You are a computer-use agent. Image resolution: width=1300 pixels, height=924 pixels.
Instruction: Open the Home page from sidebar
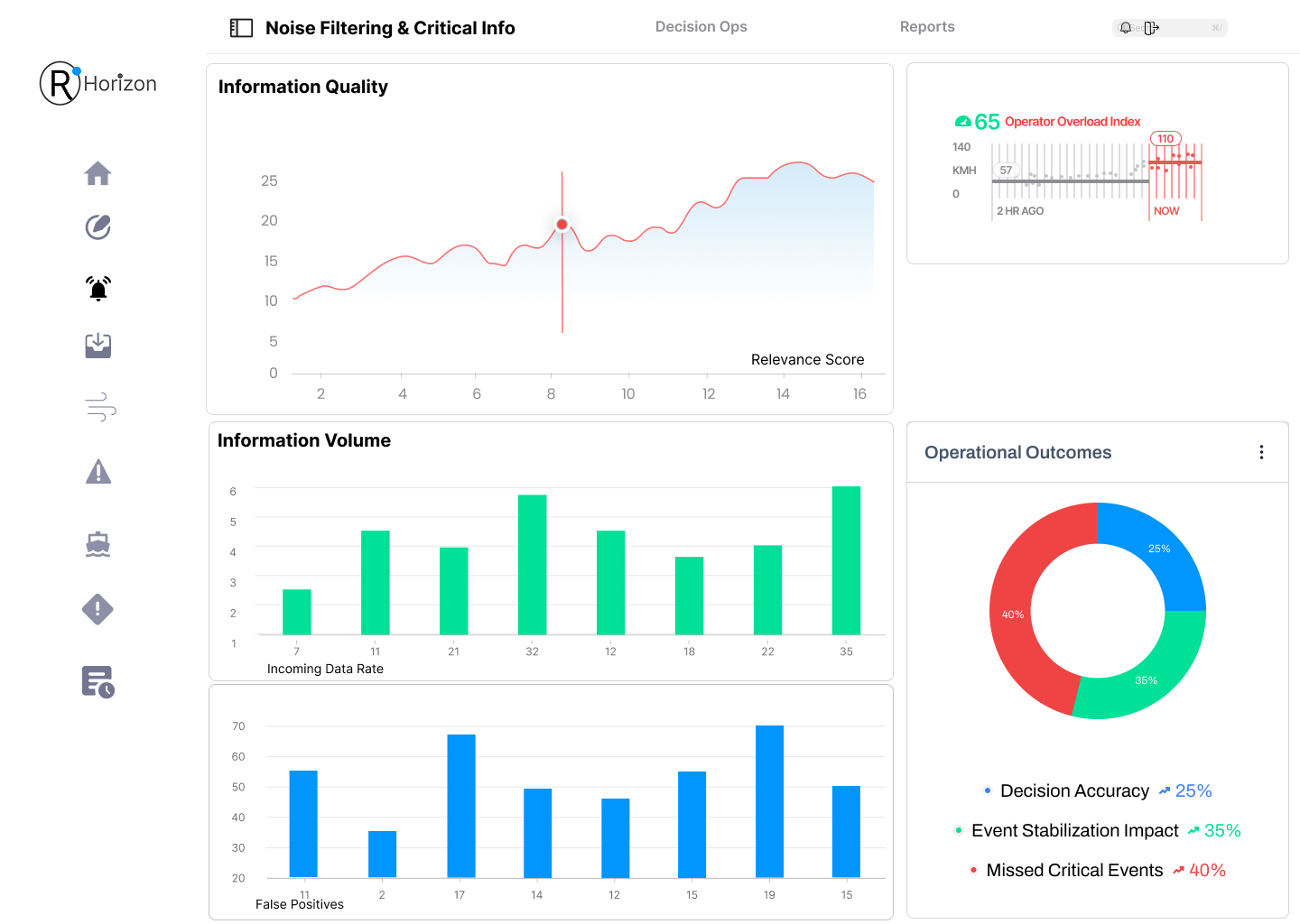[x=97, y=173]
